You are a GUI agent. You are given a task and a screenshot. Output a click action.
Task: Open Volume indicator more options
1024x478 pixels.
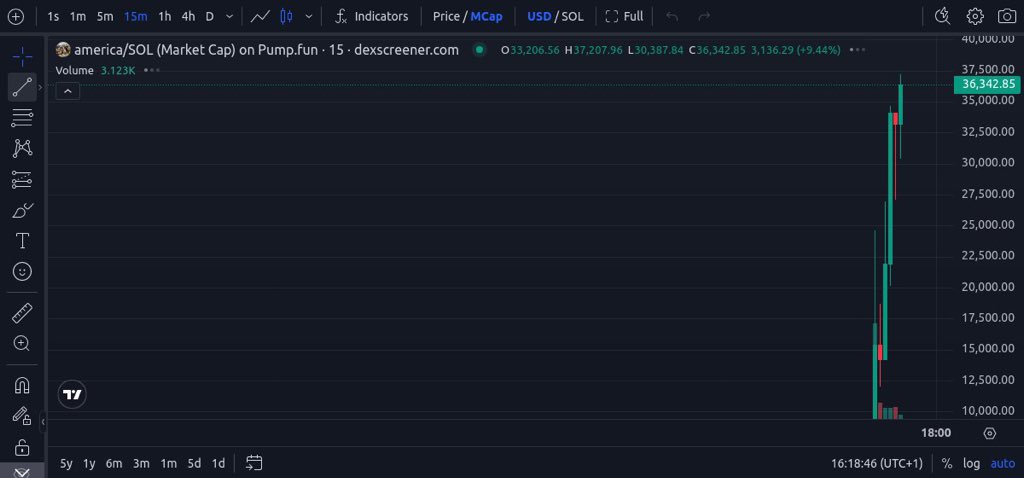(x=151, y=70)
